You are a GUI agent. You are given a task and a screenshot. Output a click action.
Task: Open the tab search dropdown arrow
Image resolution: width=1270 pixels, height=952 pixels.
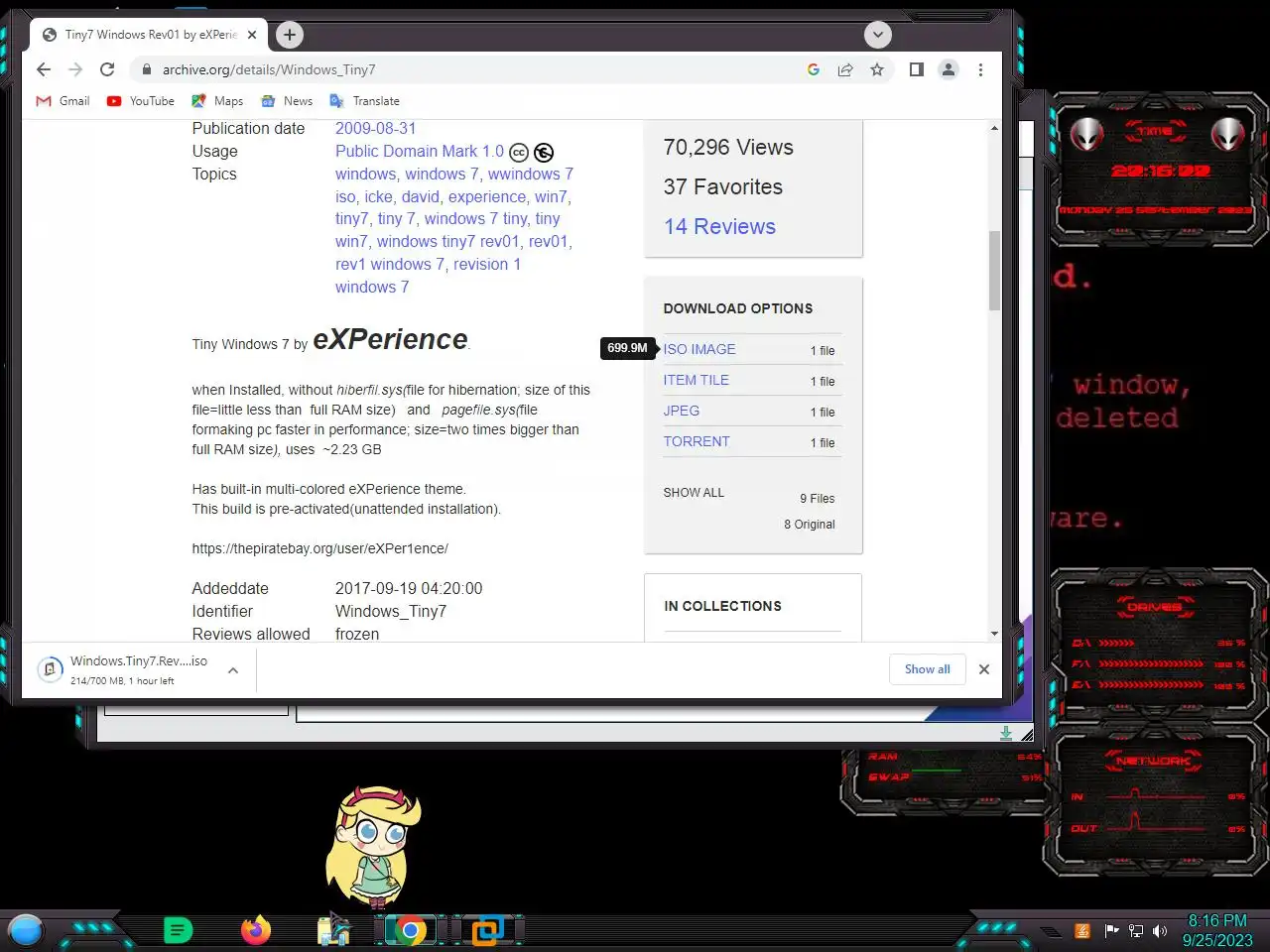coord(877,35)
